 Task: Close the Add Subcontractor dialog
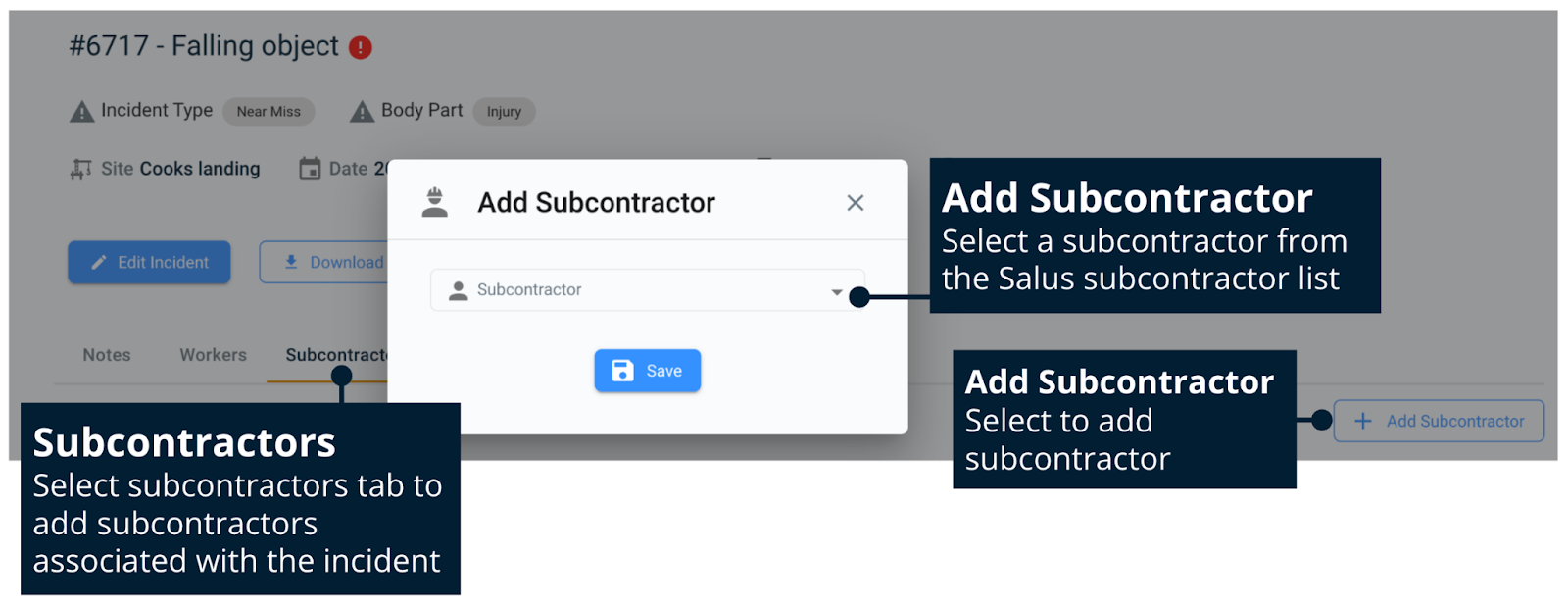856,203
